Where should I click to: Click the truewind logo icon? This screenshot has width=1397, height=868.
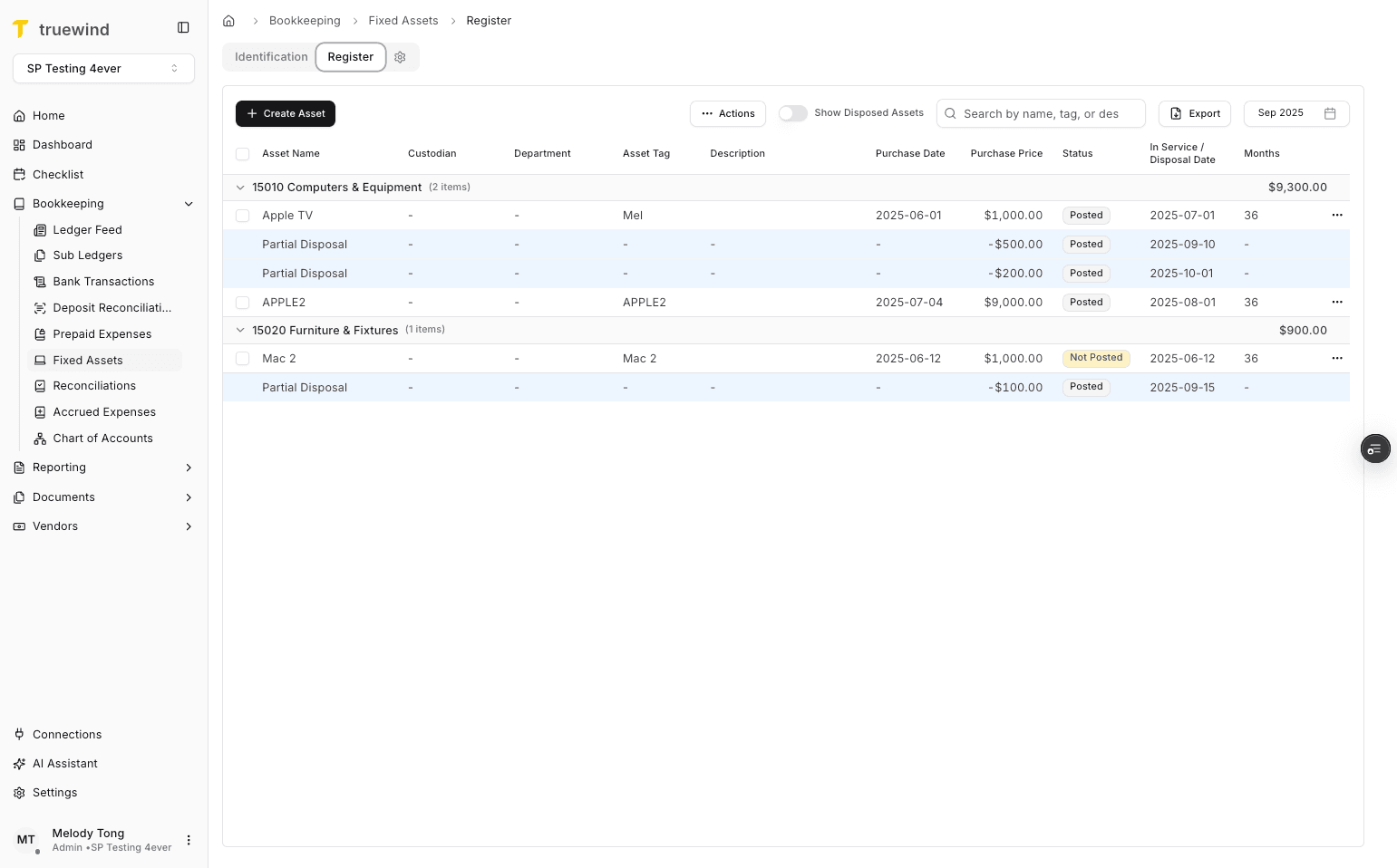[x=20, y=28]
